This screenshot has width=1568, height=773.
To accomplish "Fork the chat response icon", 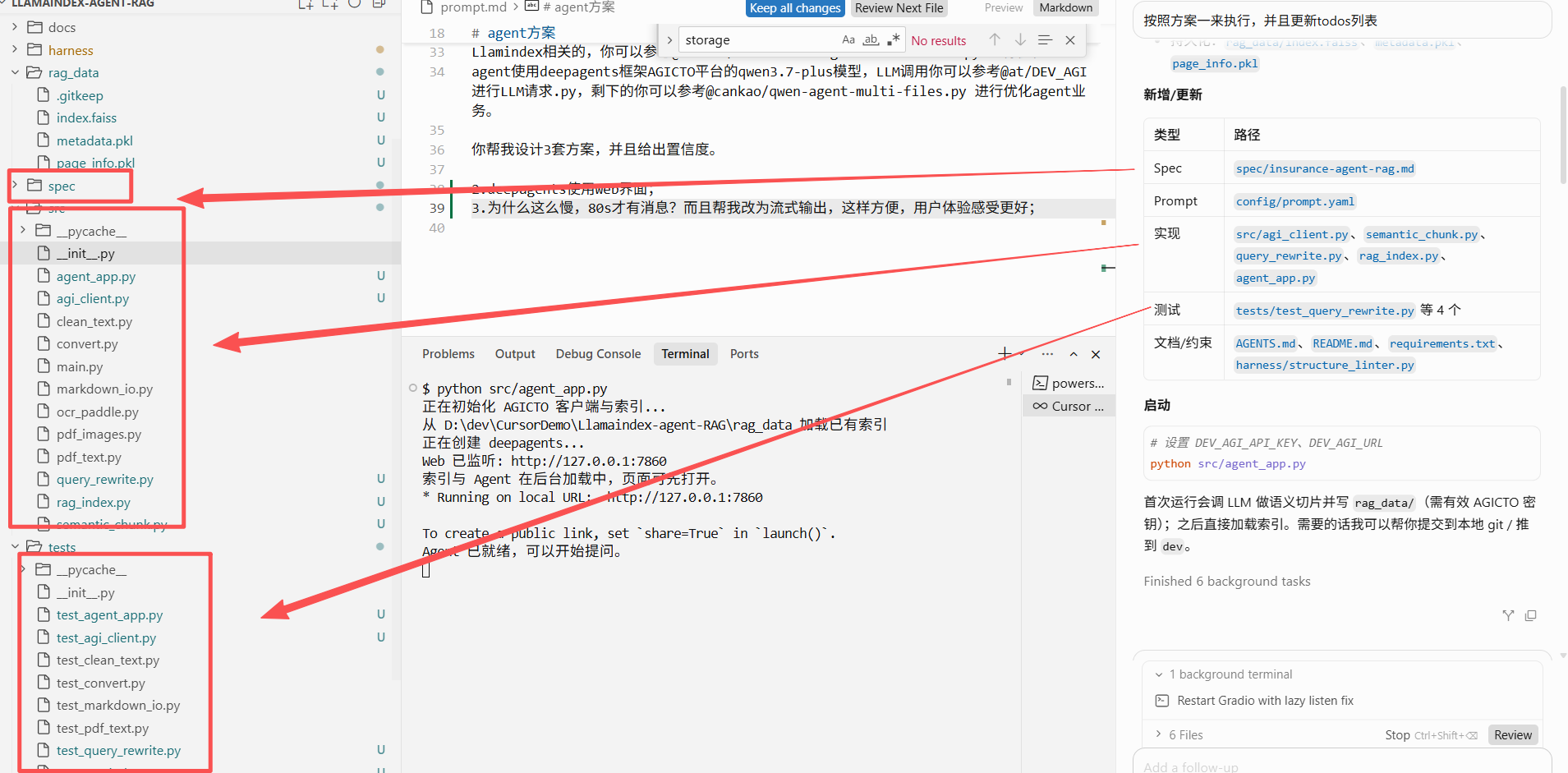I will pos(1508,615).
